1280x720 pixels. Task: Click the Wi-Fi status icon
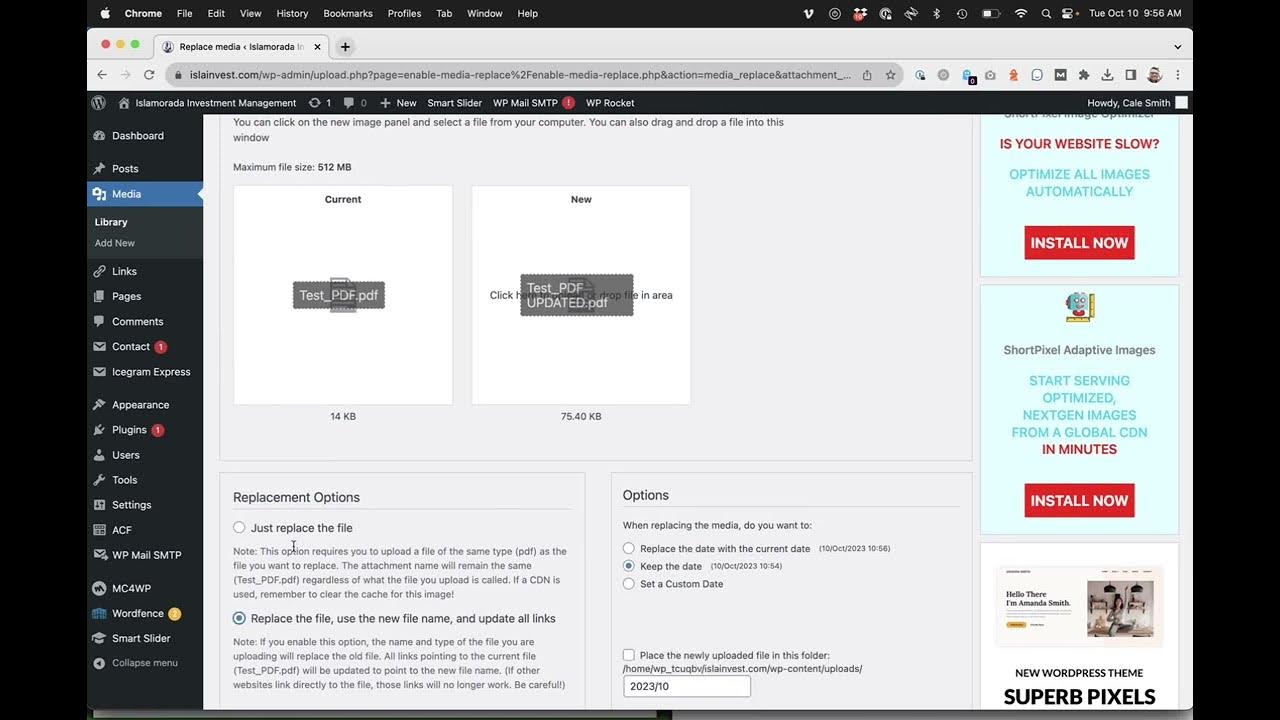click(1020, 14)
